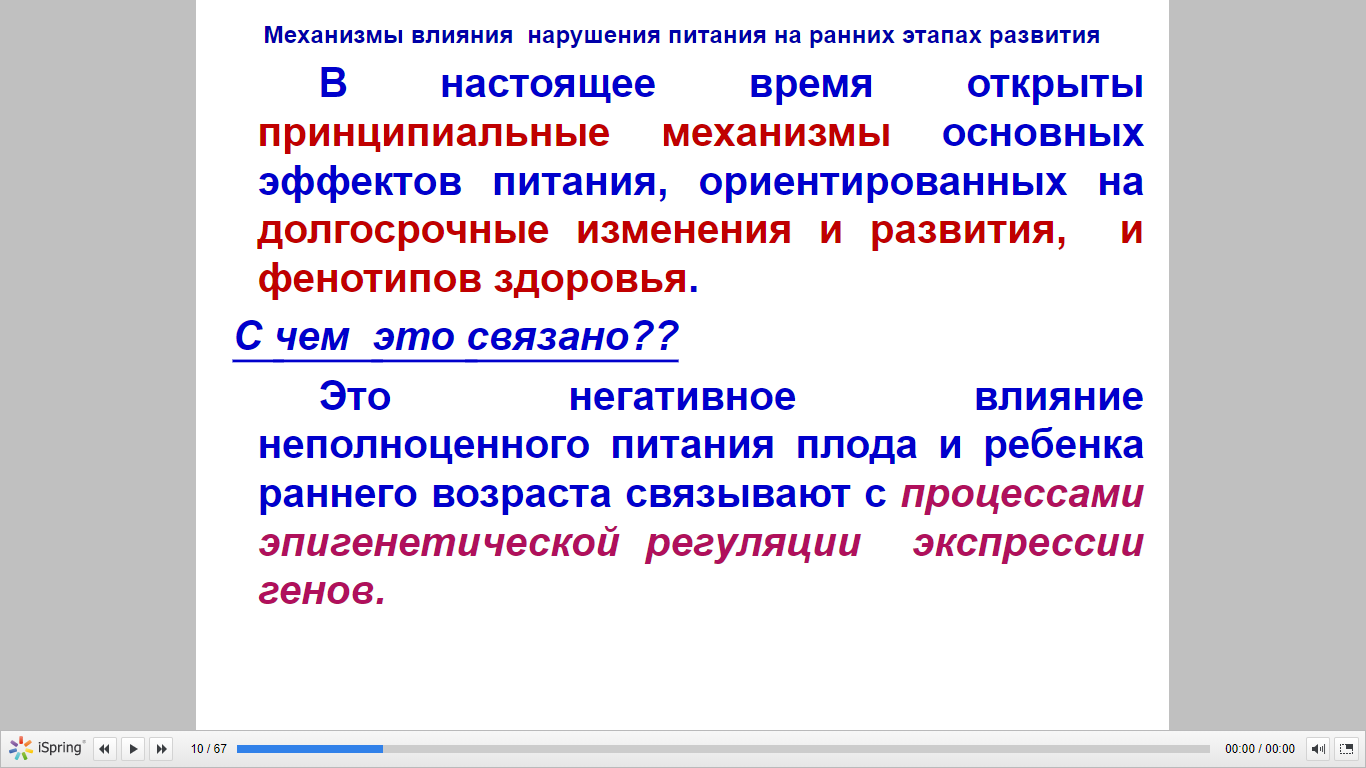Go to the previous slide
Image resolution: width=1366 pixels, height=768 pixels.
coord(105,748)
